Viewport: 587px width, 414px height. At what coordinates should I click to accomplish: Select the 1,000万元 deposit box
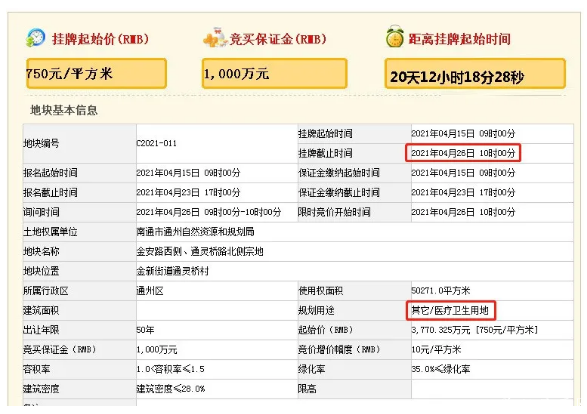tap(274, 73)
